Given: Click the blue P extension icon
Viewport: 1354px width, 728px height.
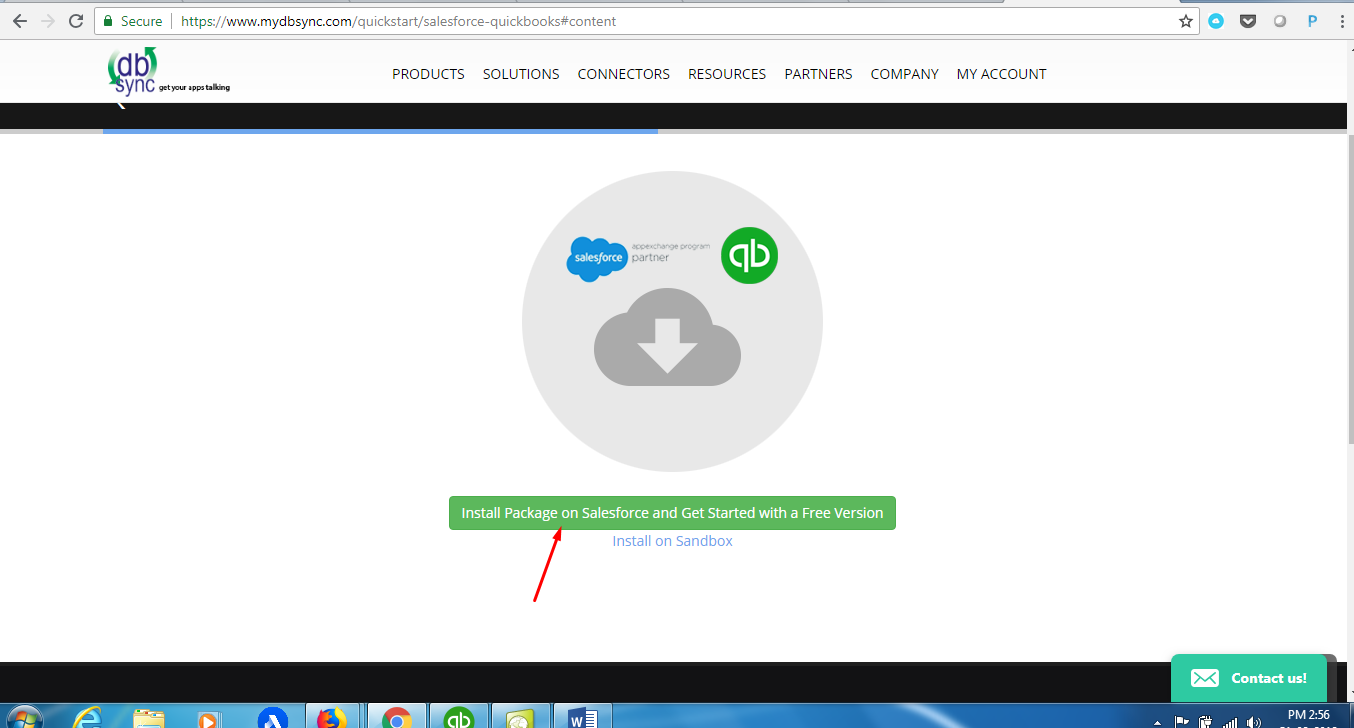Looking at the screenshot, I should (1312, 21).
